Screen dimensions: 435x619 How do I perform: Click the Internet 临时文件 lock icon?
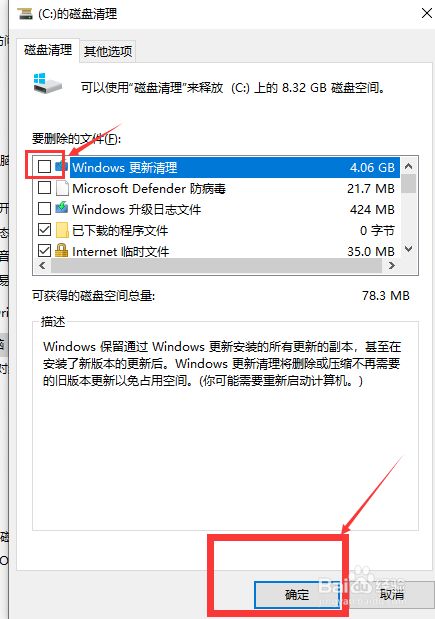click(x=62, y=251)
